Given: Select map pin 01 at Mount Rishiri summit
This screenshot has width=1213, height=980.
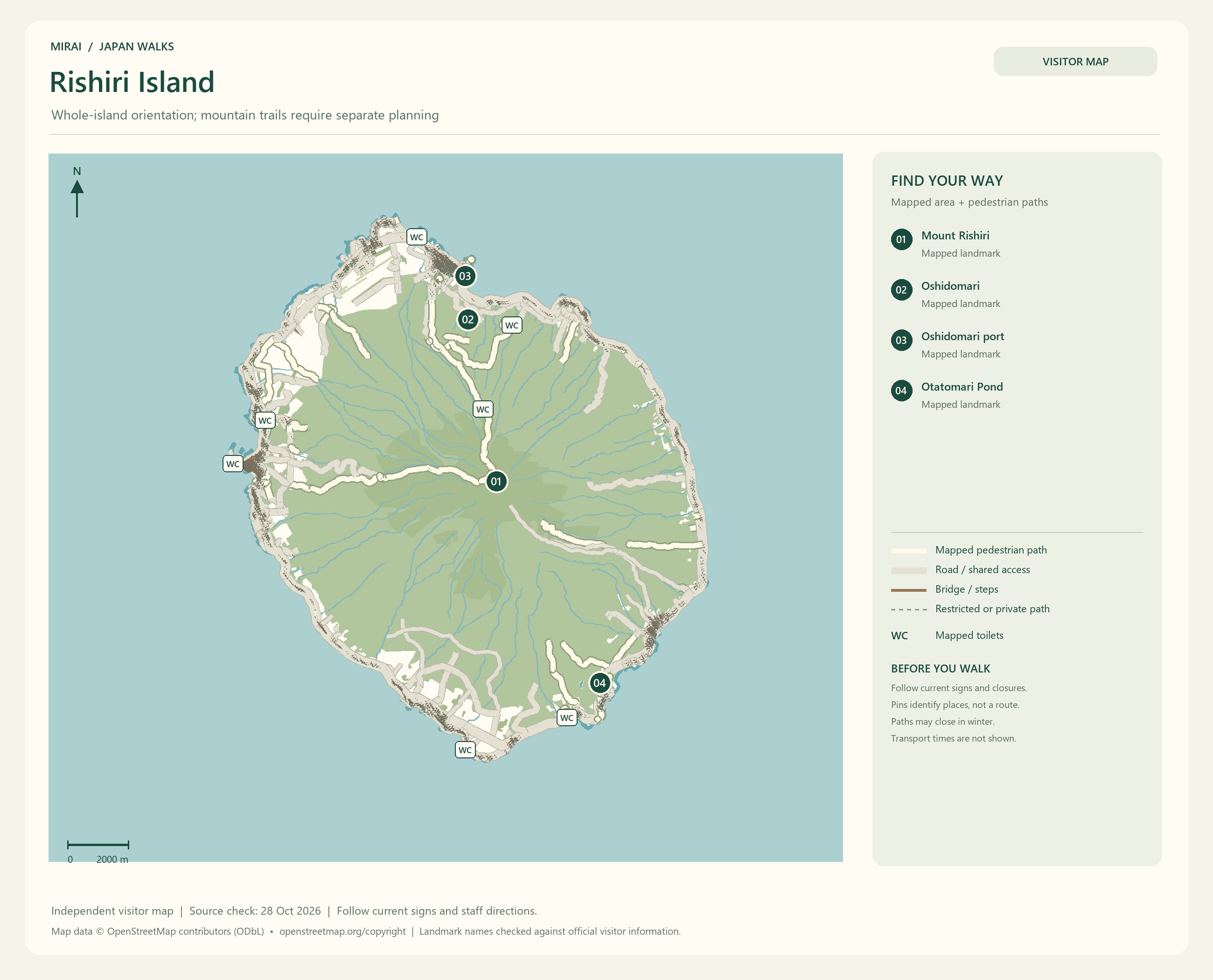Looking at the screenshot, I should (x=496, y=482).
